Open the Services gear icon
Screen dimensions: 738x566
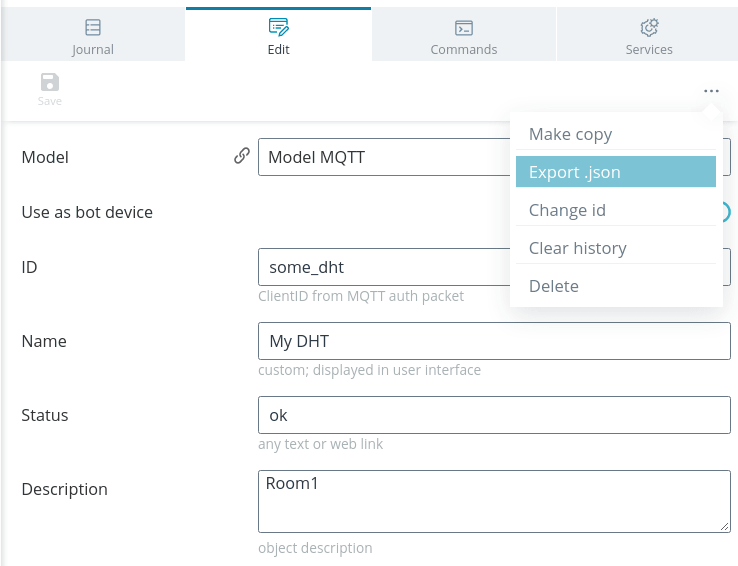click(x=649, y=27)
